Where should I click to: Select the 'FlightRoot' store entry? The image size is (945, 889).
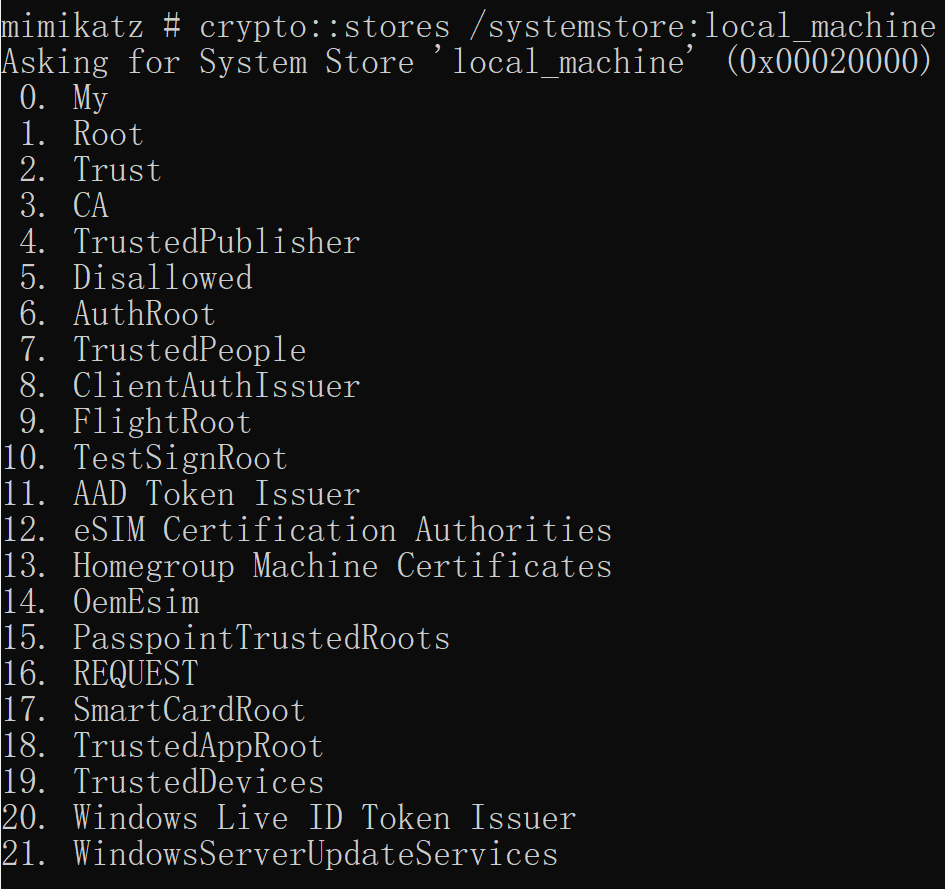(x=162, y=422)
